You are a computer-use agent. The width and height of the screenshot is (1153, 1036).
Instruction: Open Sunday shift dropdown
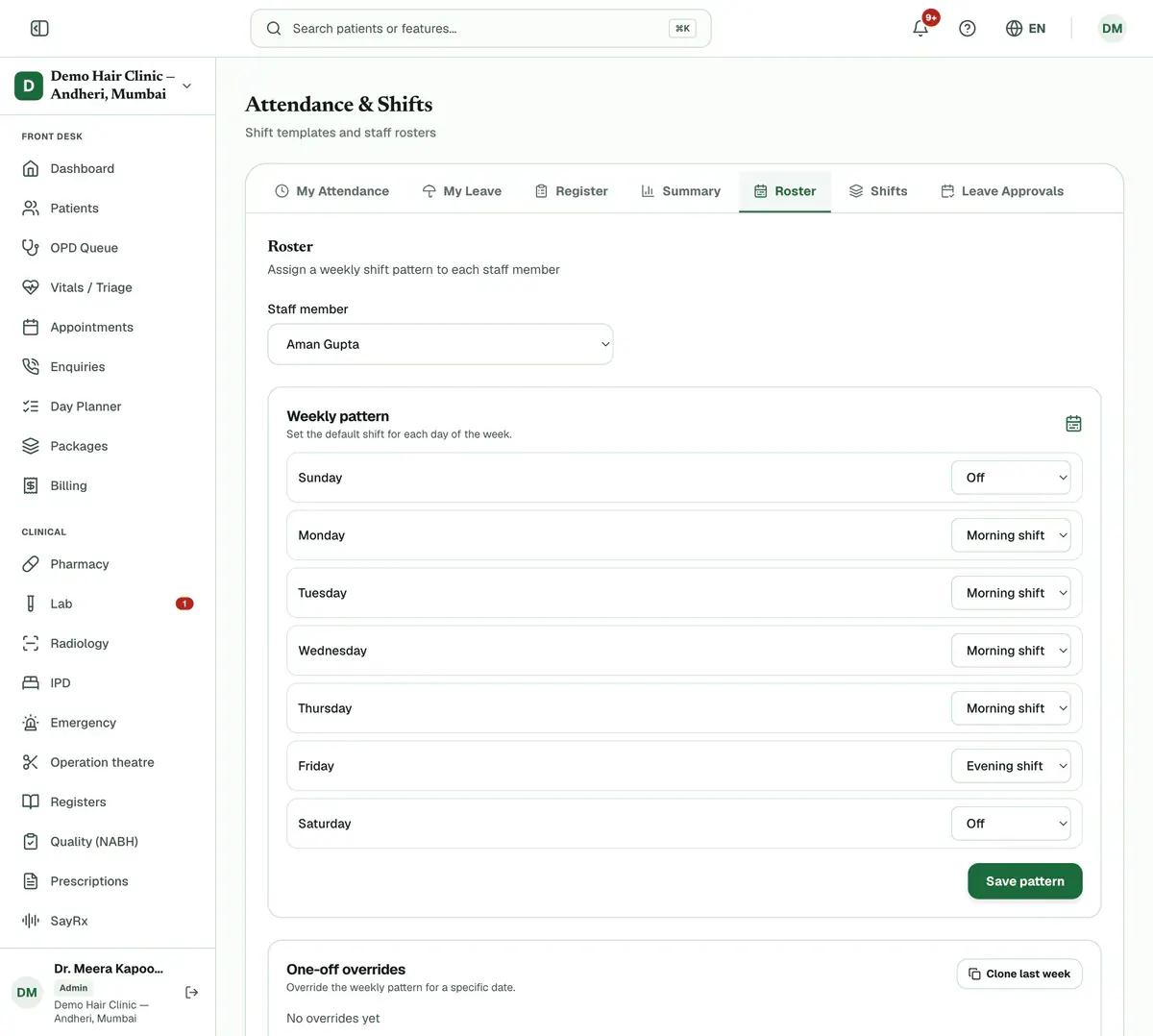pos(1011,478)
